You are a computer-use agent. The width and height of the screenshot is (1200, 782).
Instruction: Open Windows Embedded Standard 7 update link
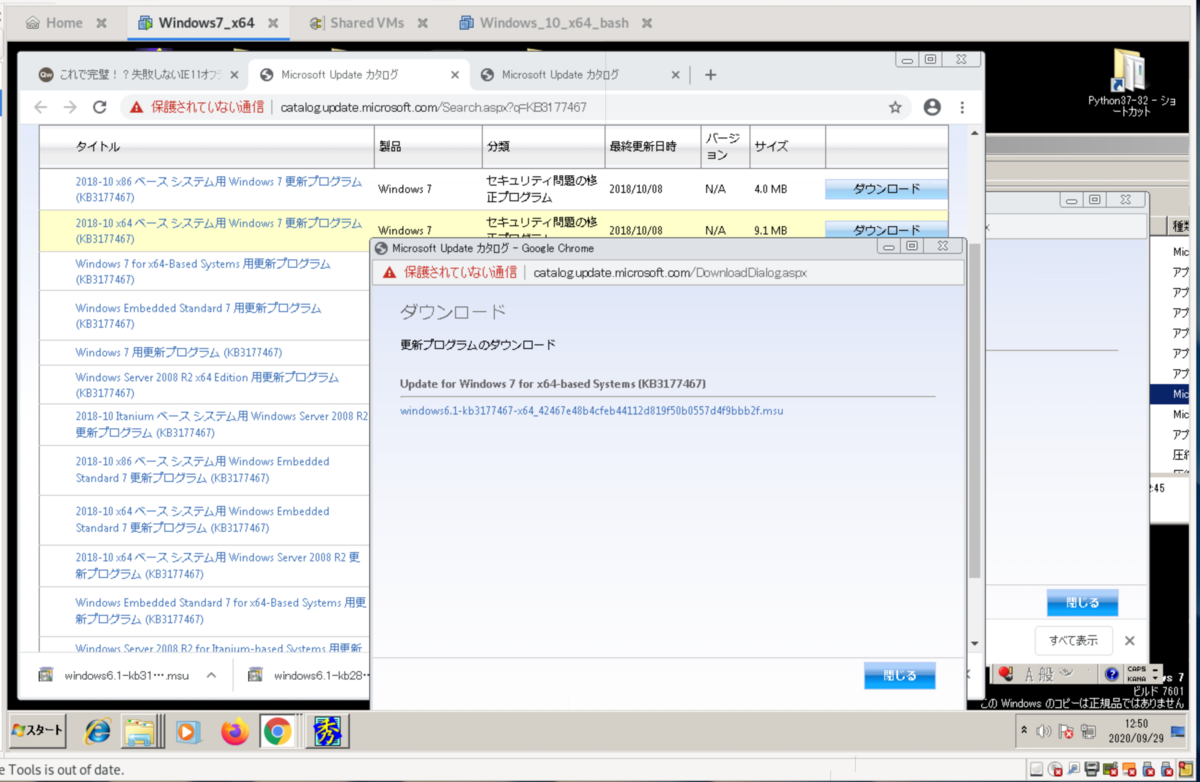pyautogui.click(x=198, y=316)
